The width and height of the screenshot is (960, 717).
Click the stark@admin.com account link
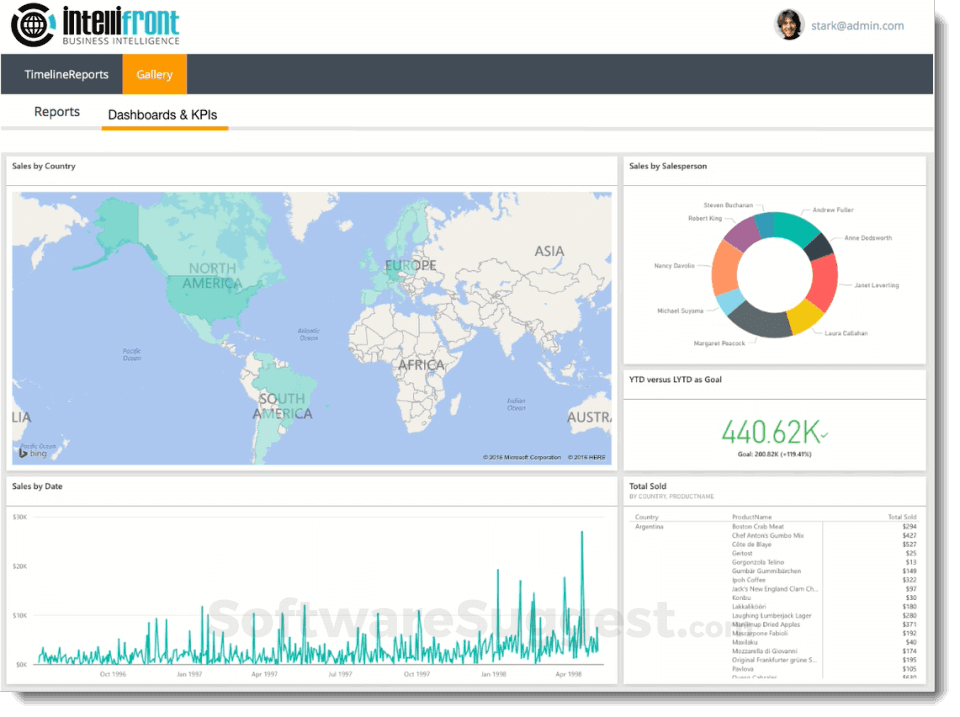[x=857, y=26]
